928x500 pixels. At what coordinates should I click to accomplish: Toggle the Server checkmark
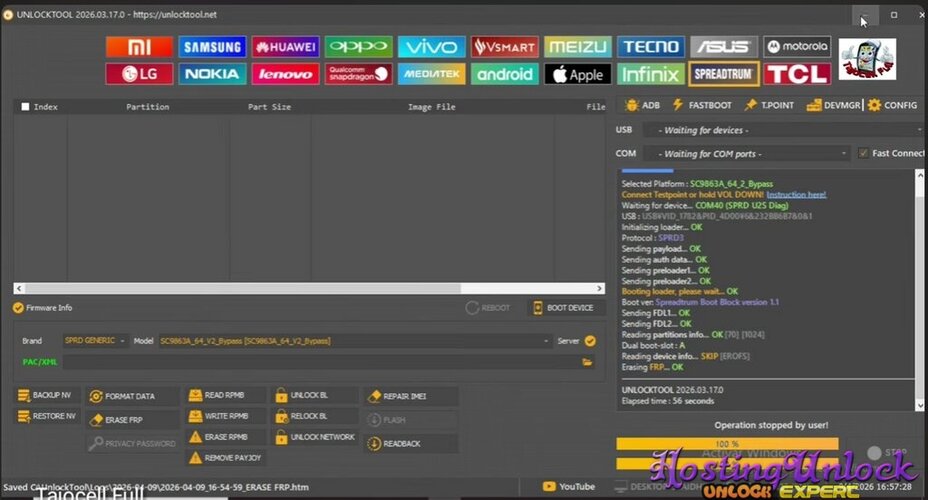pyautogui.click(x=590, y=341)
